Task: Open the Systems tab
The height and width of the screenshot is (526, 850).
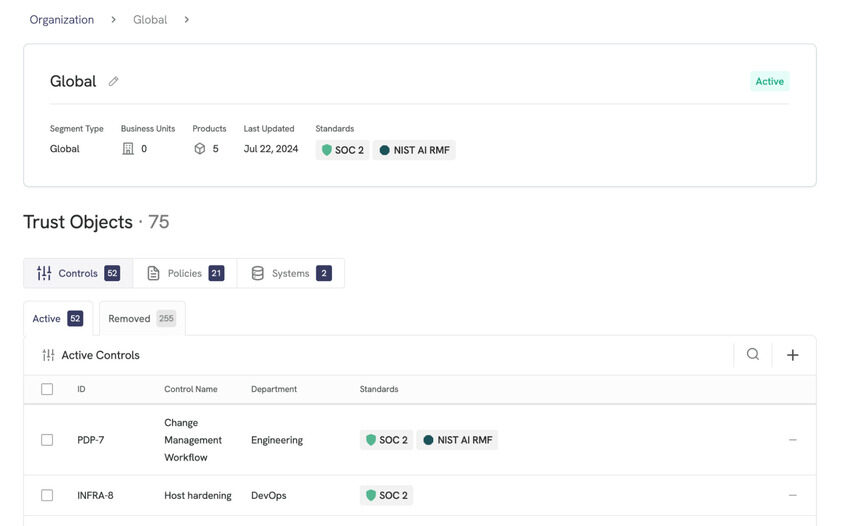Action: click(291, 273)
